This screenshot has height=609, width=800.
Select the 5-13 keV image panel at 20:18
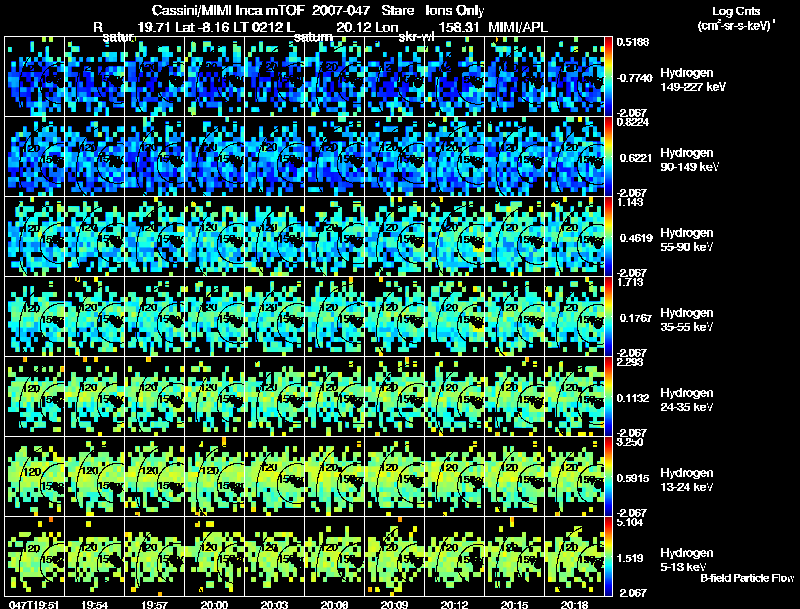click(x=574, y=556)
